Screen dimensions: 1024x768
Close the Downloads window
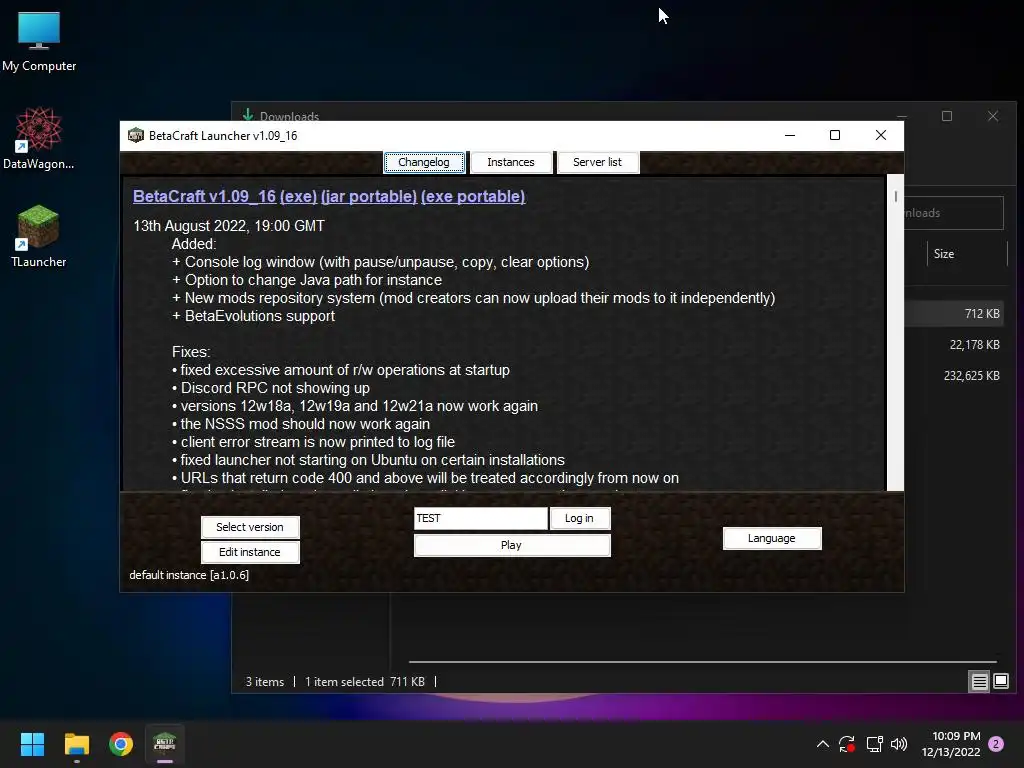[x=993, y=116]
